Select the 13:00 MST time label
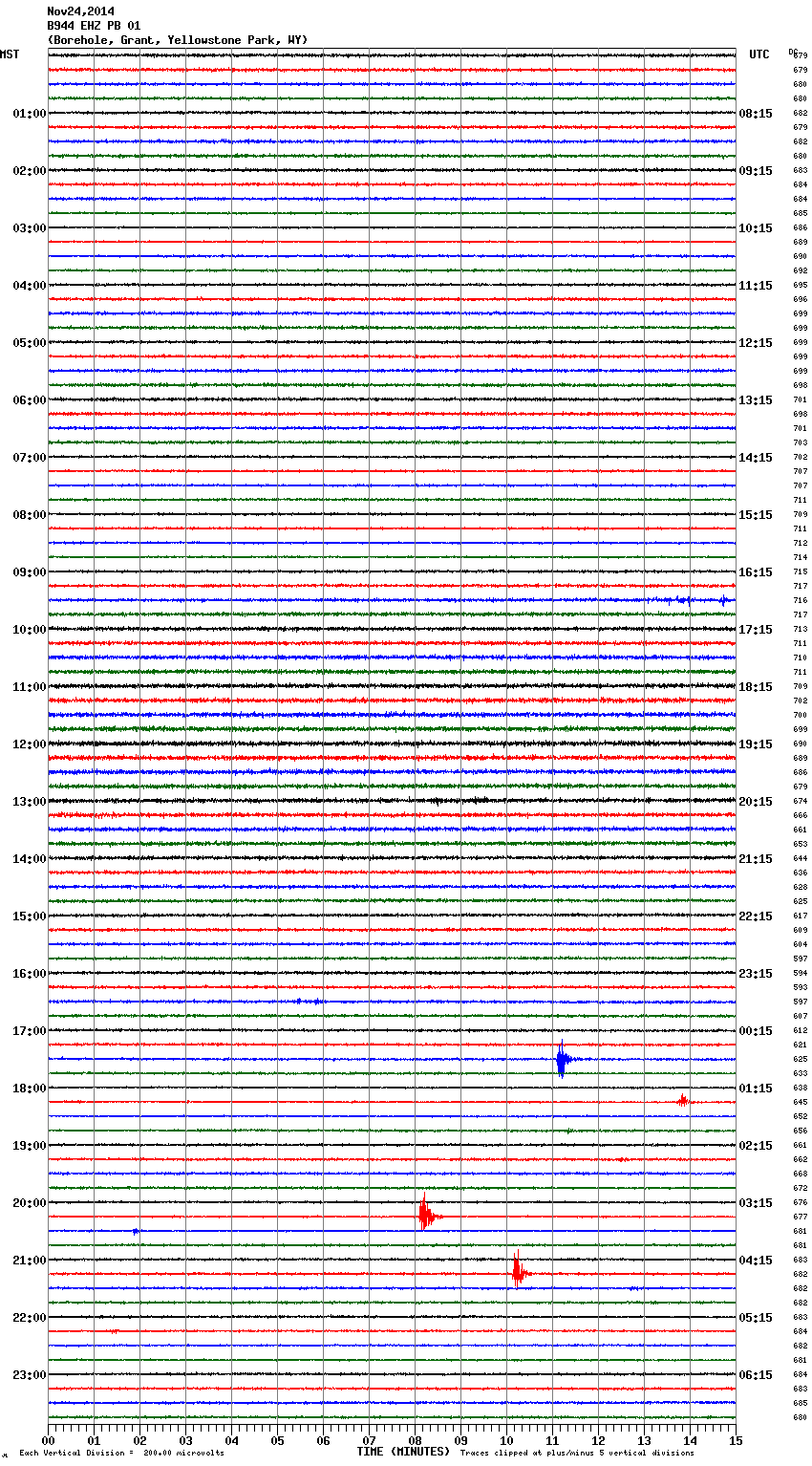 tap(30, 802)
